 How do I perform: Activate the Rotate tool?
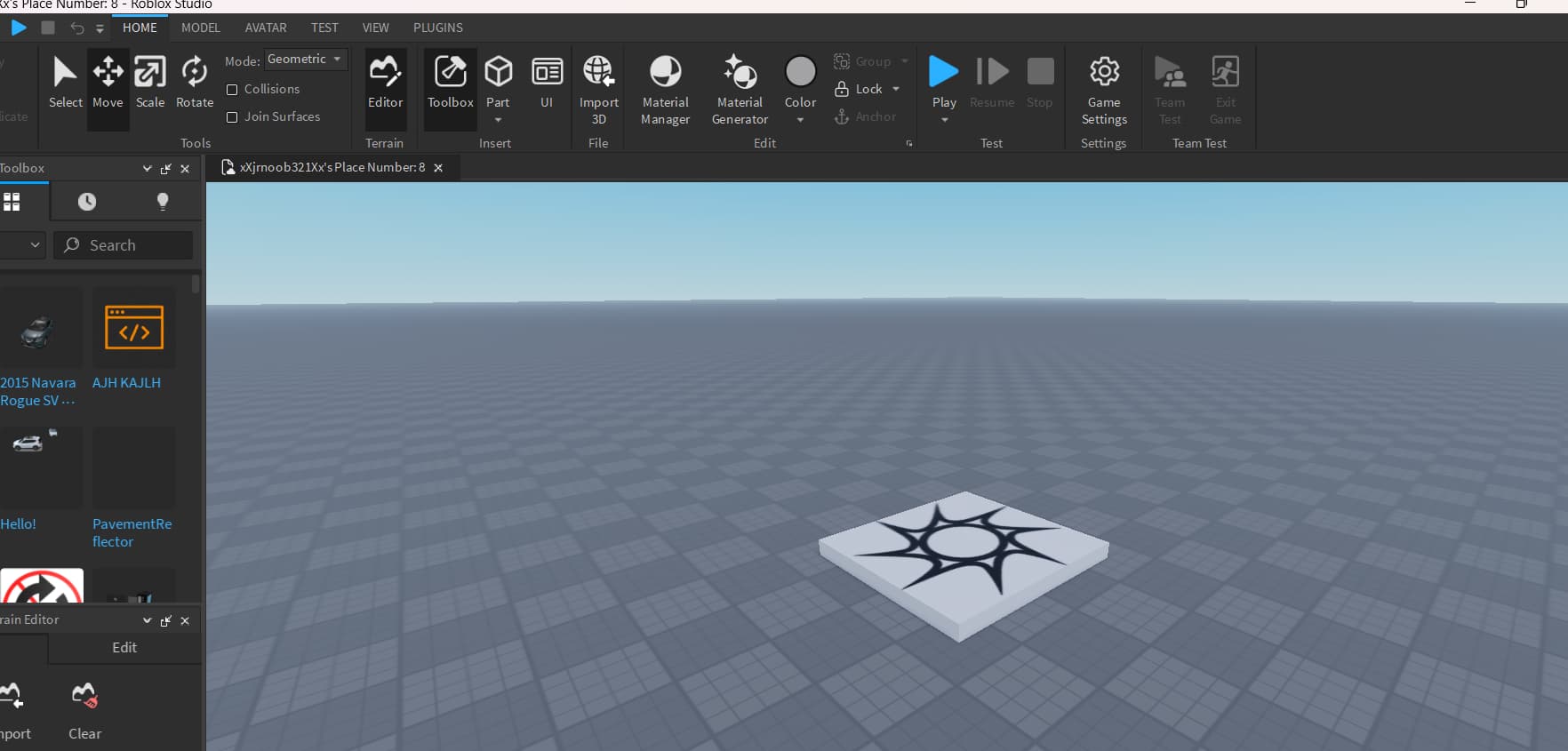click(x=195, y=82)
